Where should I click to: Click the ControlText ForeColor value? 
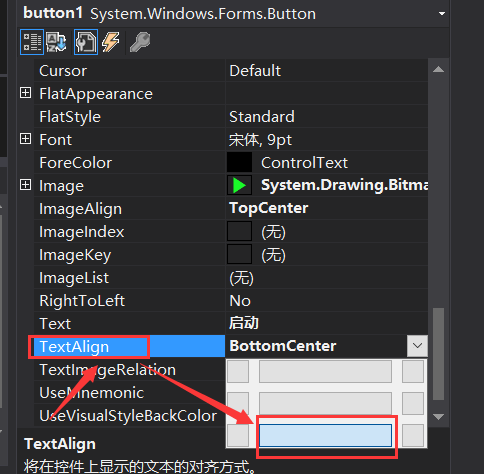304,163
